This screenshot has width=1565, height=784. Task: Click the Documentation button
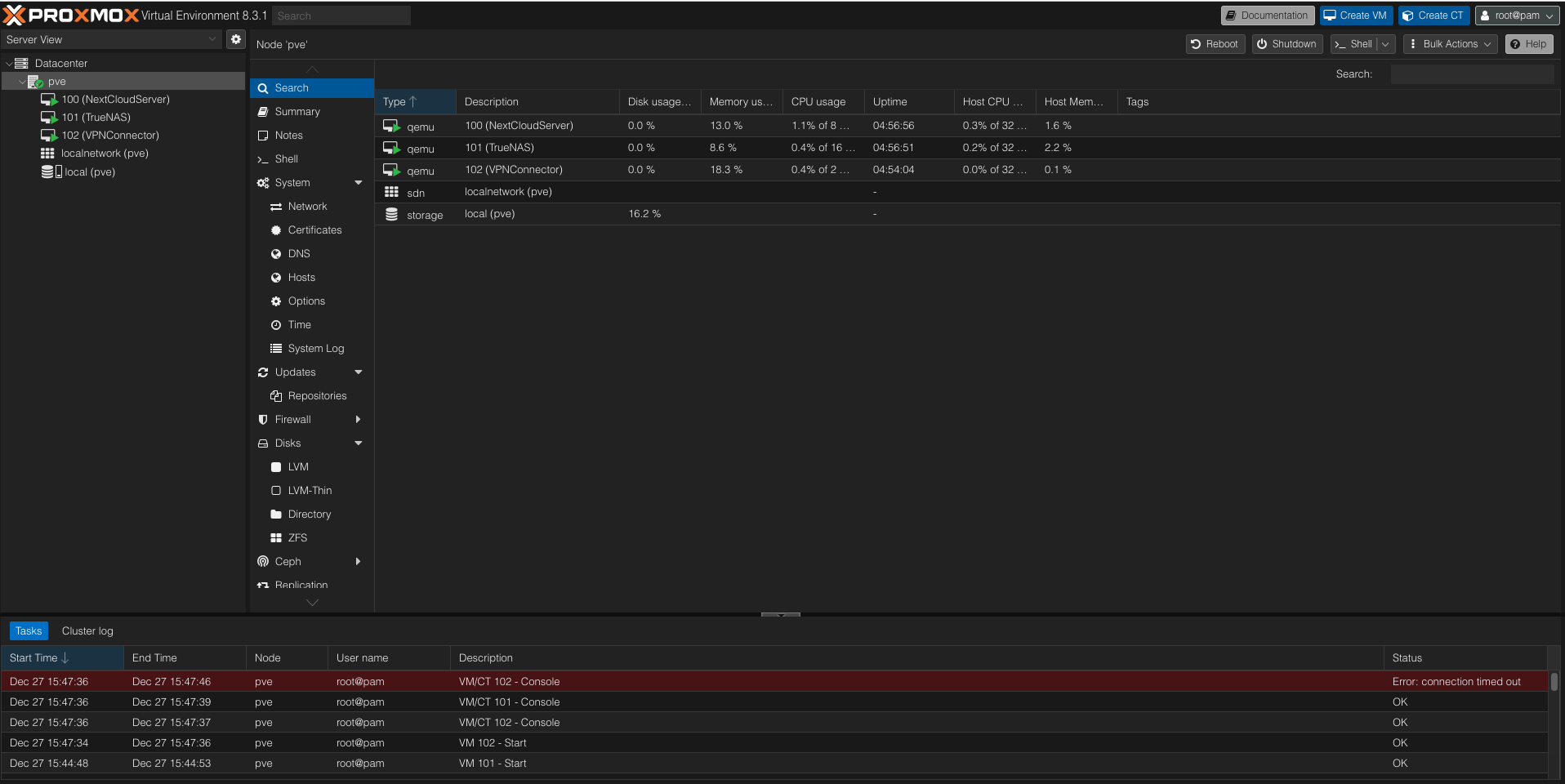(1268, 16)
